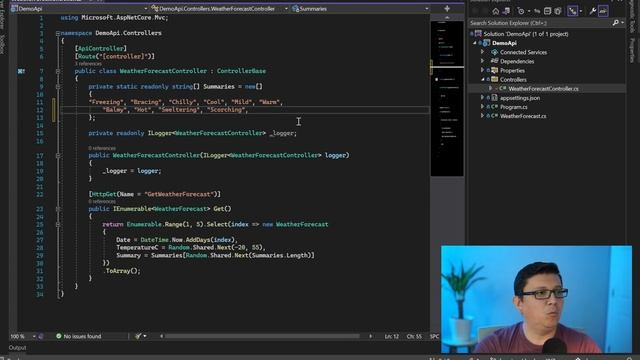Click the Ln: 12 line indicator

[391, 336]
